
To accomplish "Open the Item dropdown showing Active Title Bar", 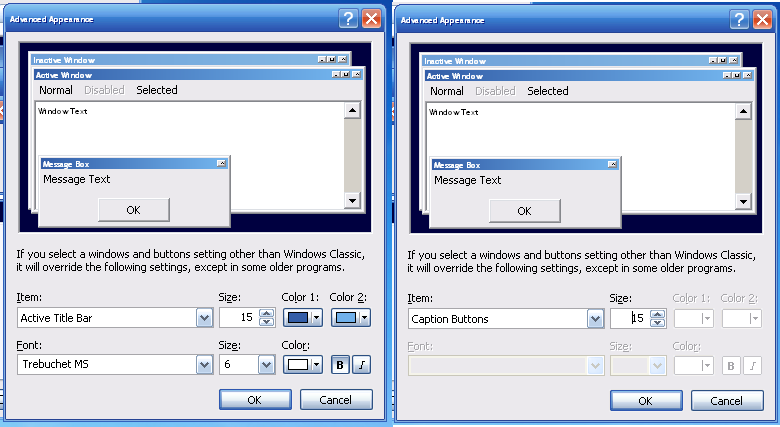I will pyautogui.click(x=204, y=318).
